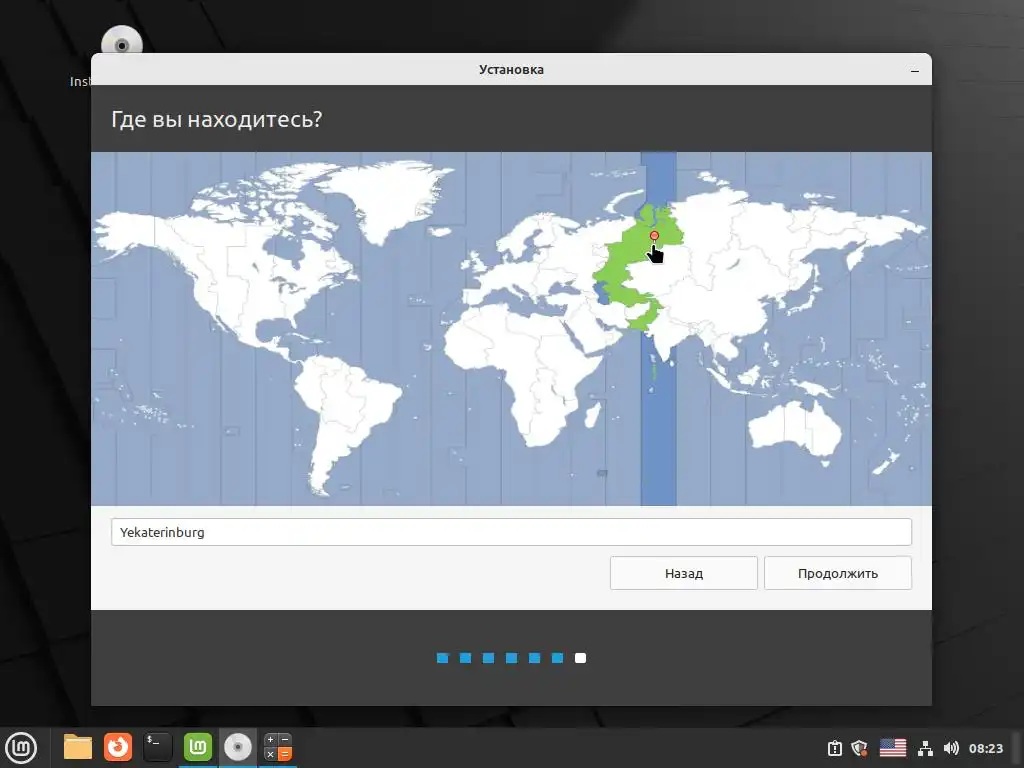The height and width of the screenshot is (768, 1024).
Task: Open the Linux Mint start menu
Action: [x=21, y=748]
